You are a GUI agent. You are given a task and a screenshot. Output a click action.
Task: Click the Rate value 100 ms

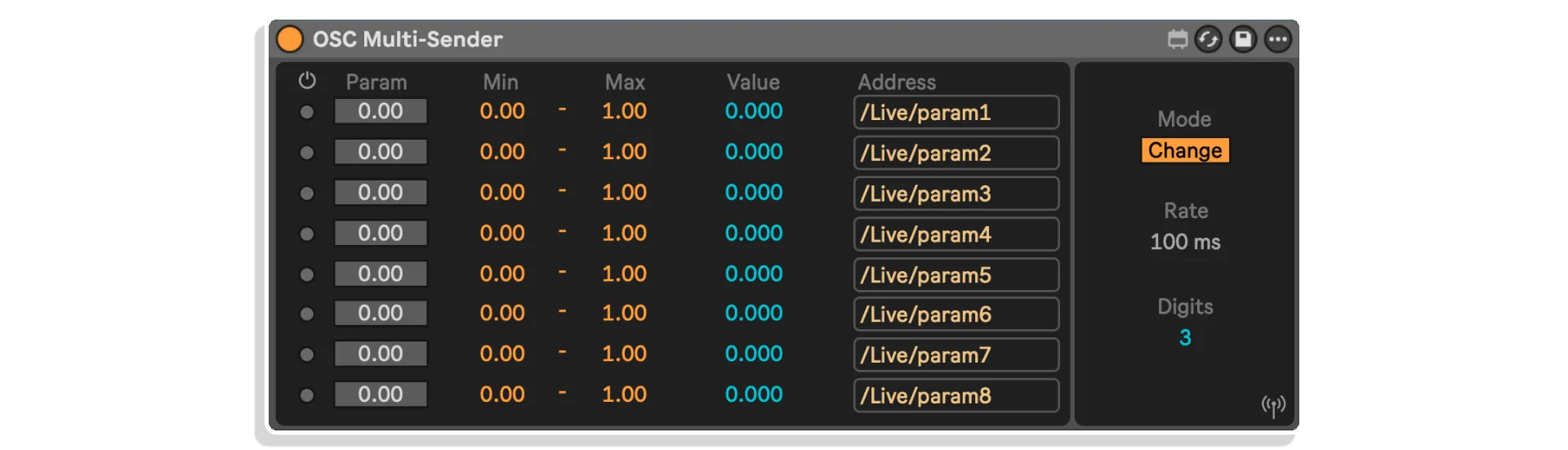[1185, 242]
